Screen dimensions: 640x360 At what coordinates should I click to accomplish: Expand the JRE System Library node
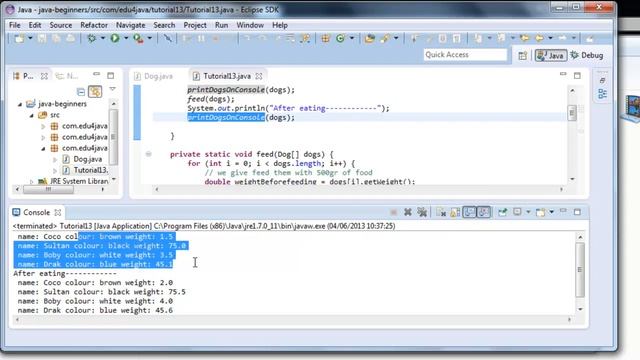(x=32, y=181)
